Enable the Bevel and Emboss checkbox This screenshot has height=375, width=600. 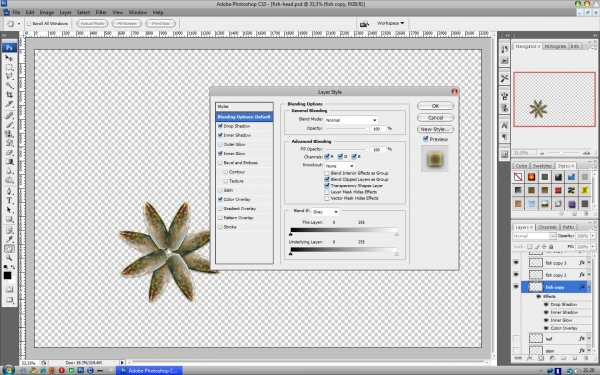[220, 163]
